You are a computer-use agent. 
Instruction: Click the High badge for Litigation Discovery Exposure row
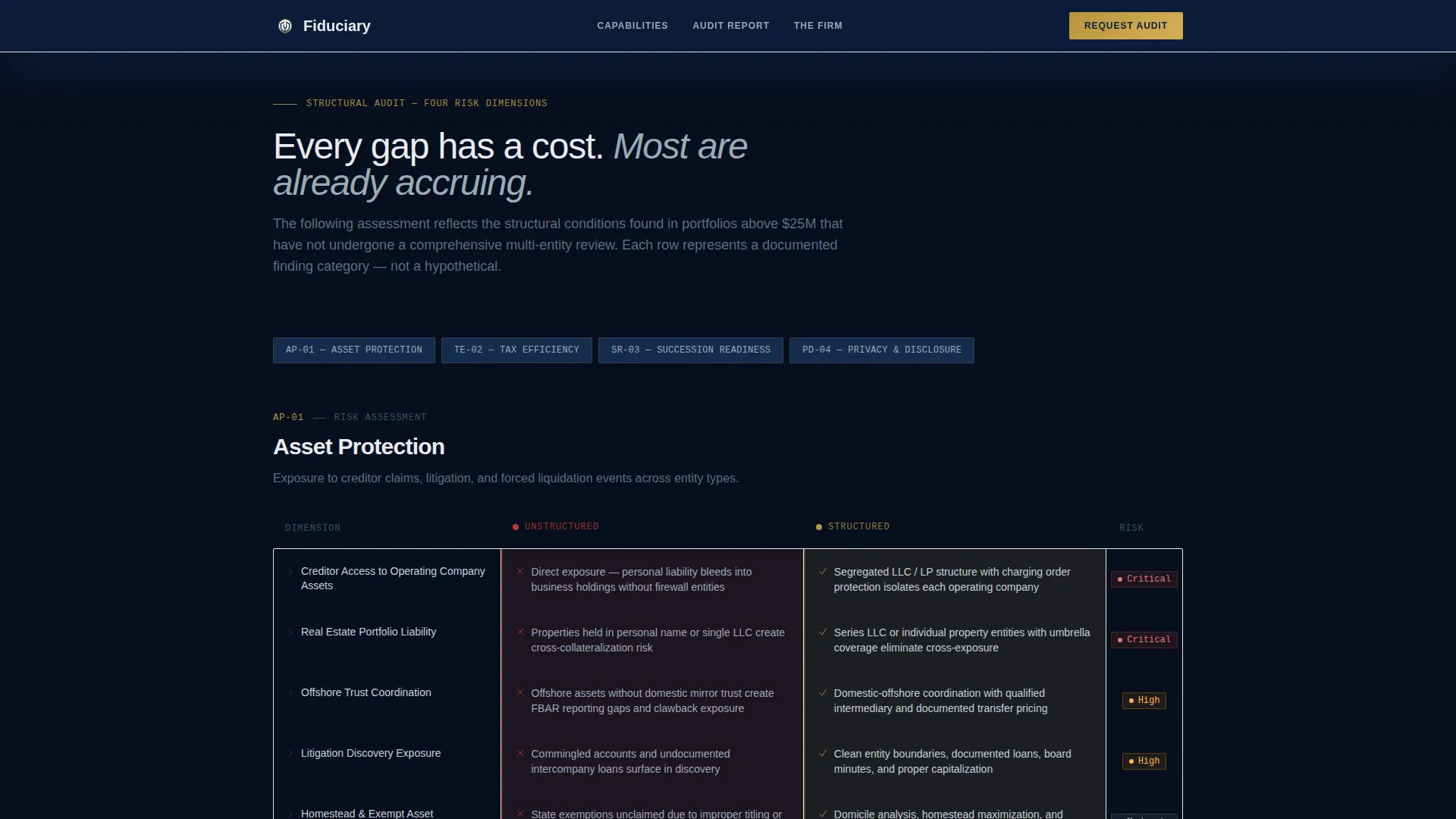(1144, 761)
